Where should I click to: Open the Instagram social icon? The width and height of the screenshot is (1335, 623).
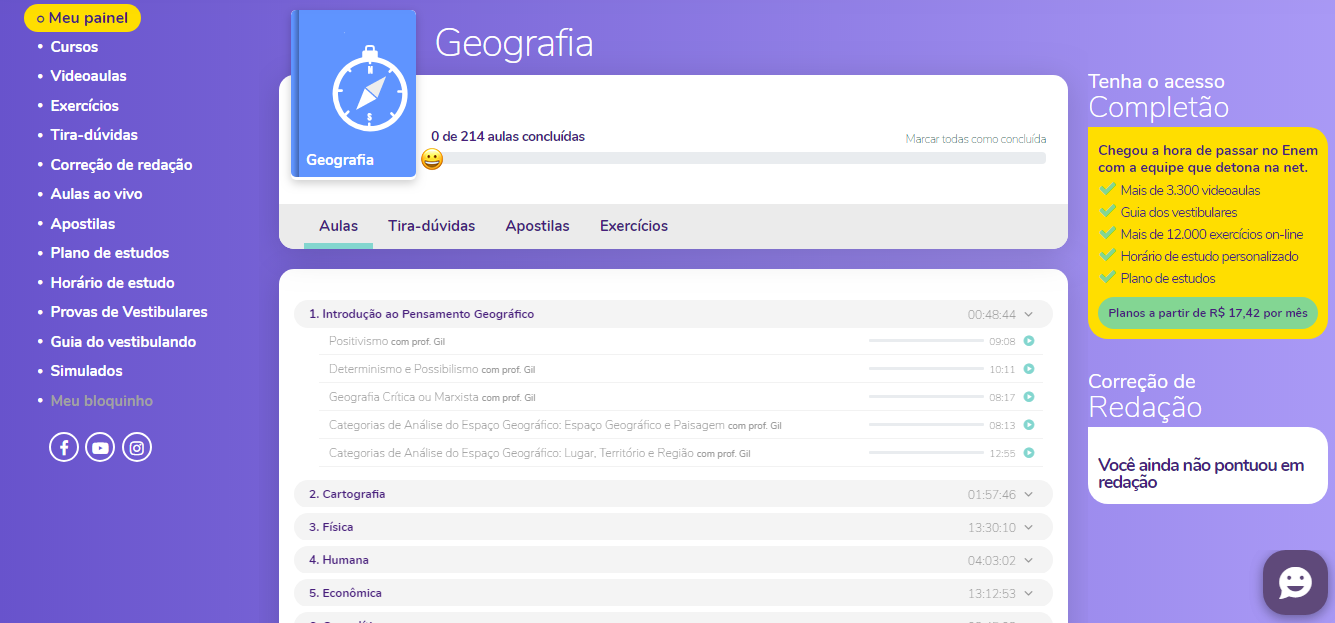point(137,447)
